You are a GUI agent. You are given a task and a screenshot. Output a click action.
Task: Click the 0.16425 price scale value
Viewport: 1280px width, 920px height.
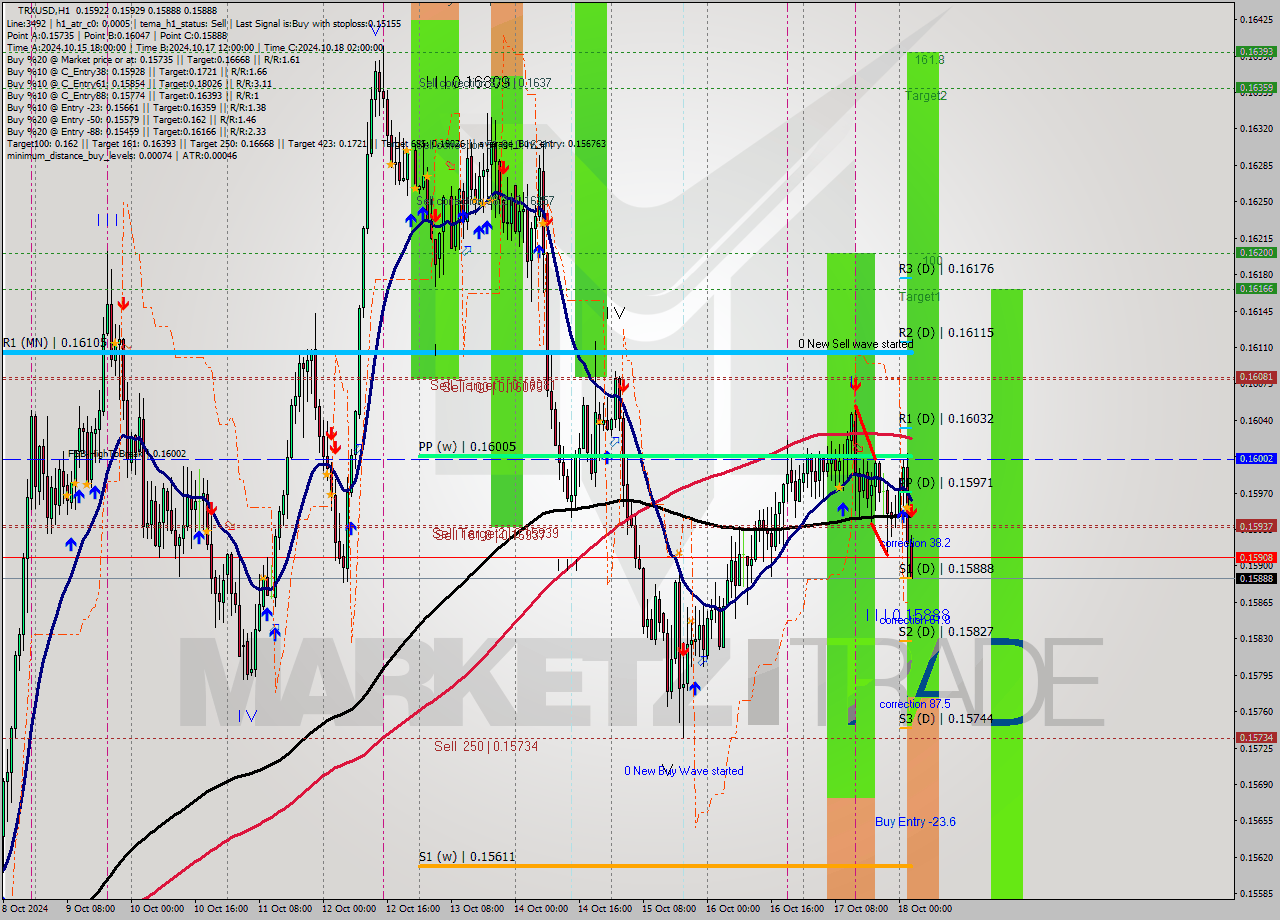pyautogui.click(x=1256, y=19)
